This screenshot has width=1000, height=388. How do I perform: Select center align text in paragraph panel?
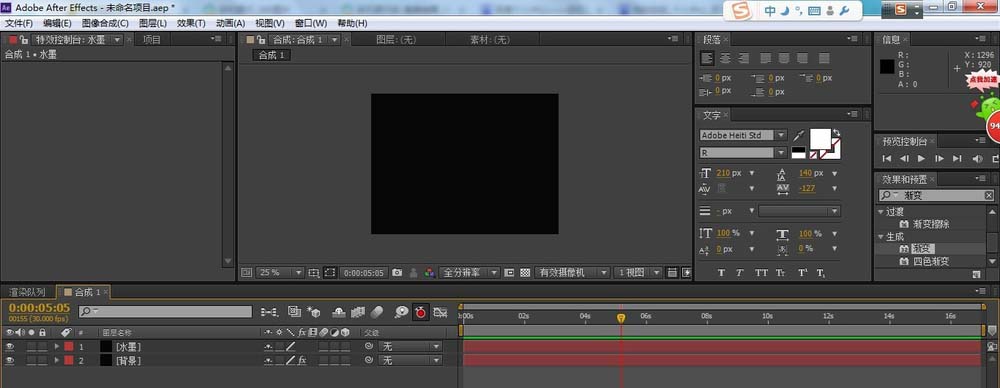coord(725,58)
